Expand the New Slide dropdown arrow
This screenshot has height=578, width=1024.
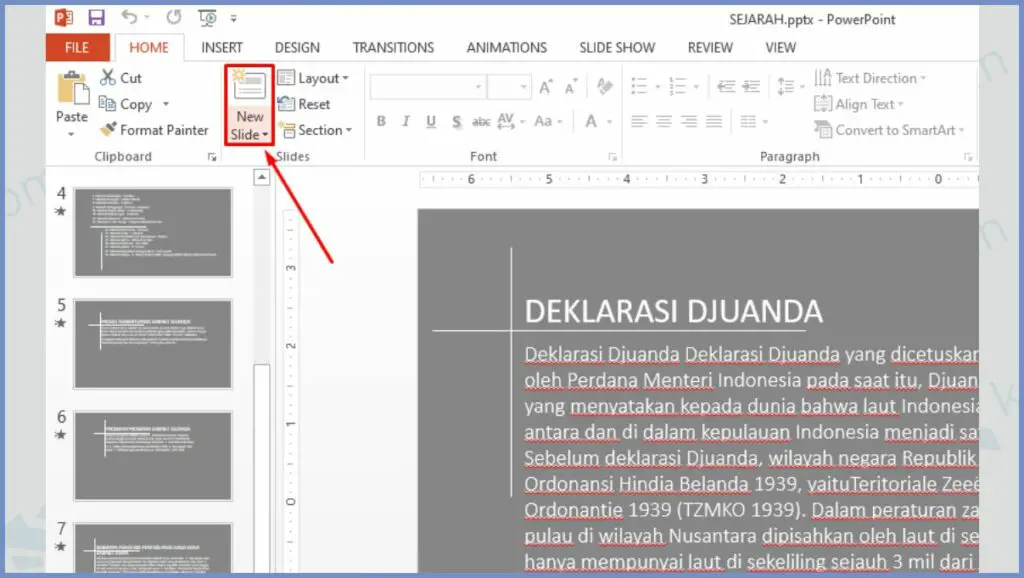[265, 135]
